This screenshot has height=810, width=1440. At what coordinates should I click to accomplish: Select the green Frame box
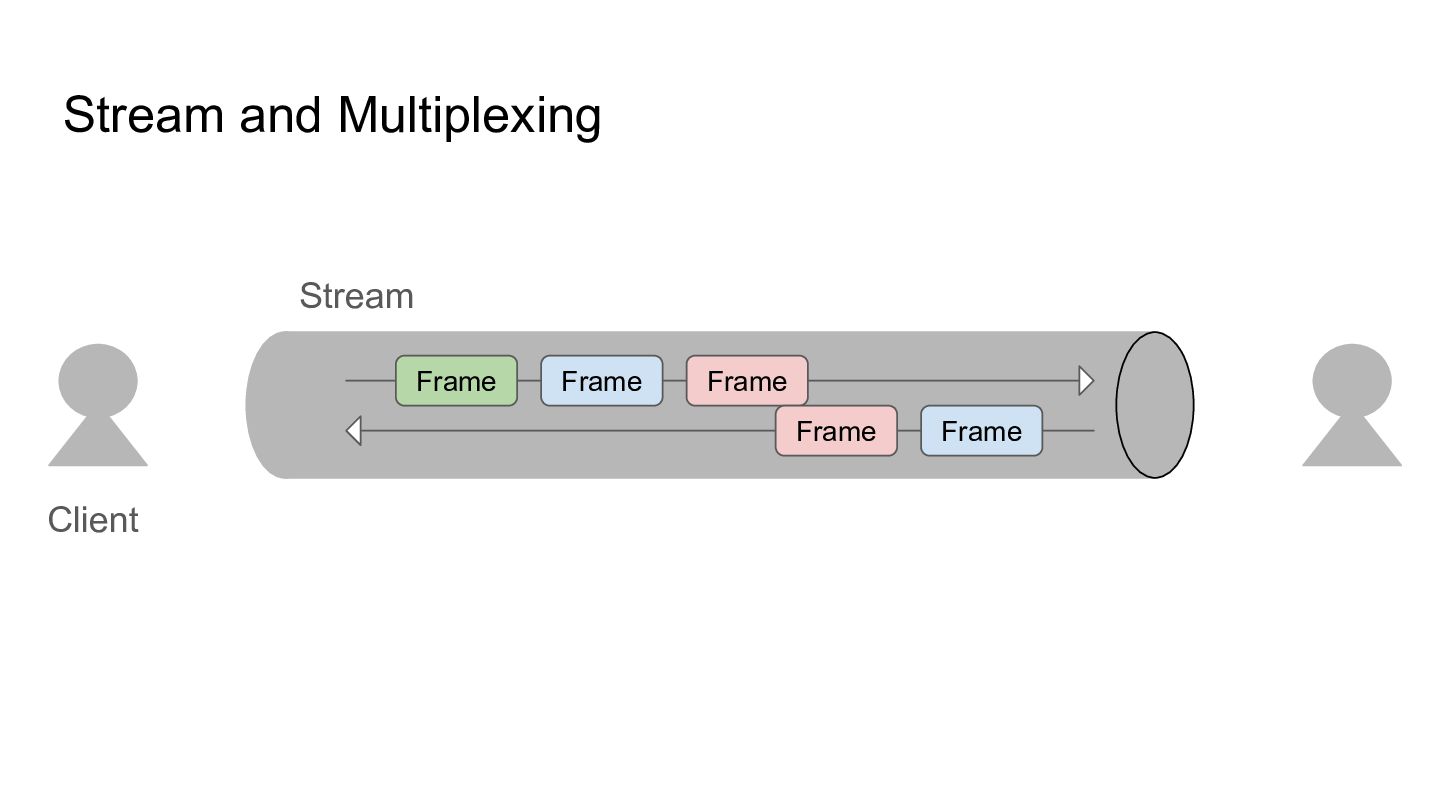point(456,381)
